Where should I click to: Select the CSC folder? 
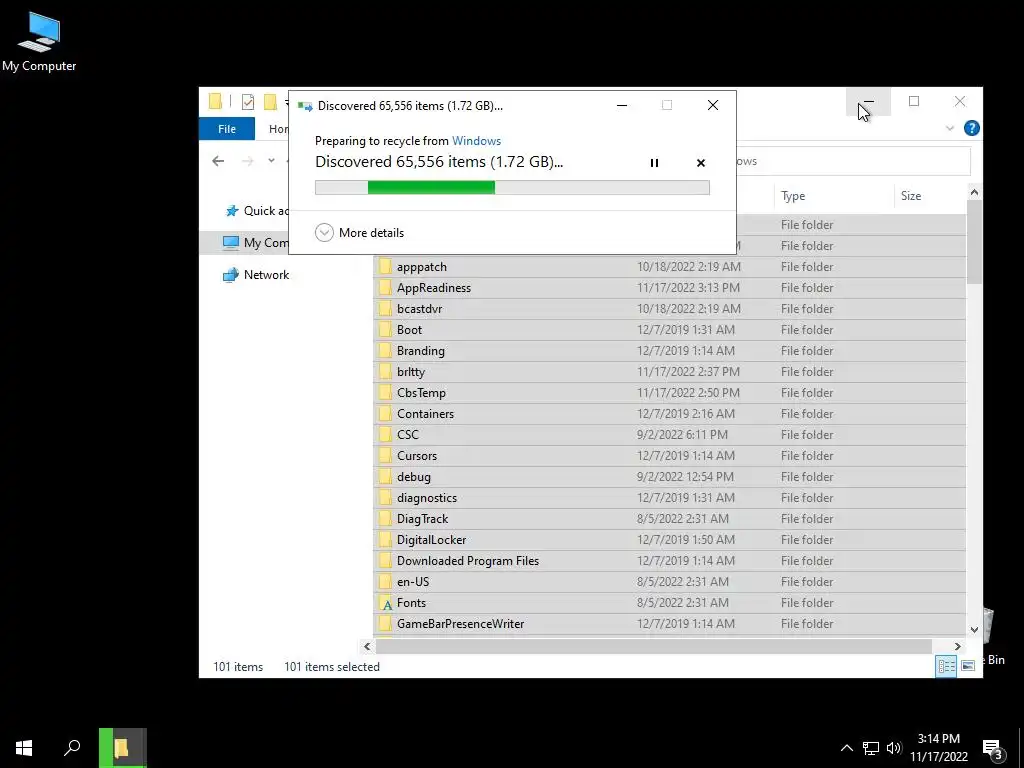669,434
